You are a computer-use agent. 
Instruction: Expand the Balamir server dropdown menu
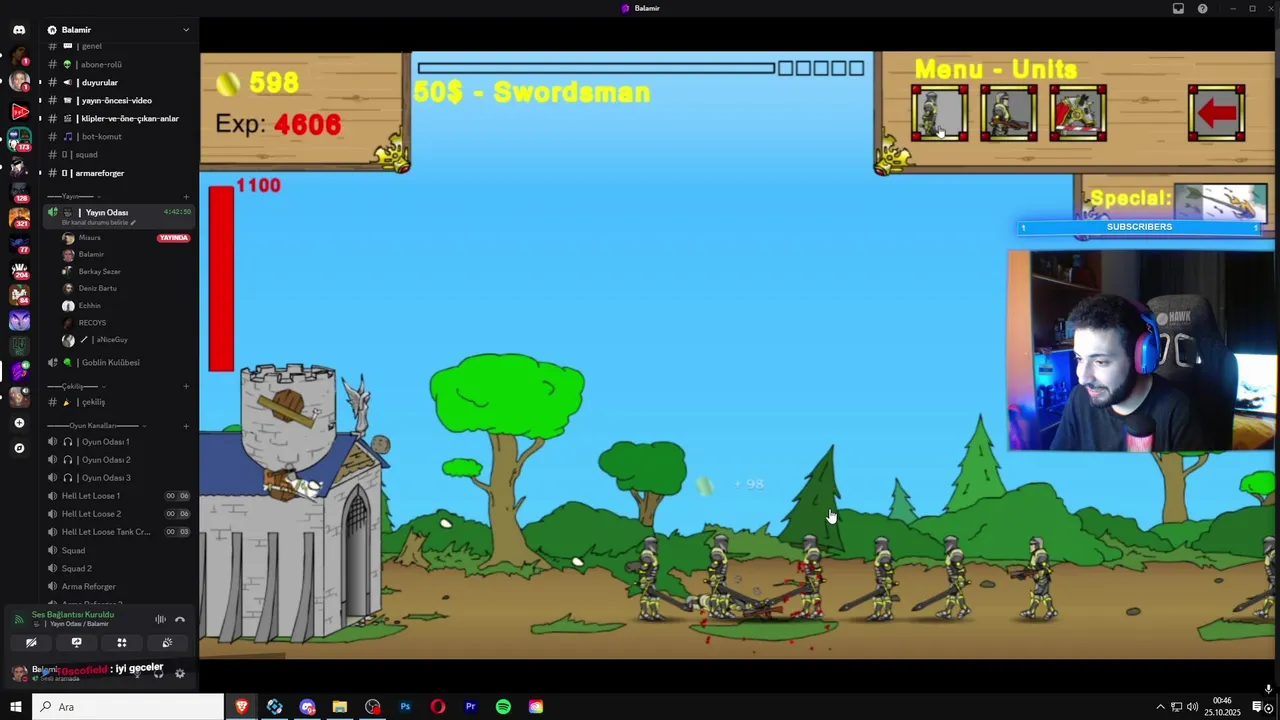(185, 30)
